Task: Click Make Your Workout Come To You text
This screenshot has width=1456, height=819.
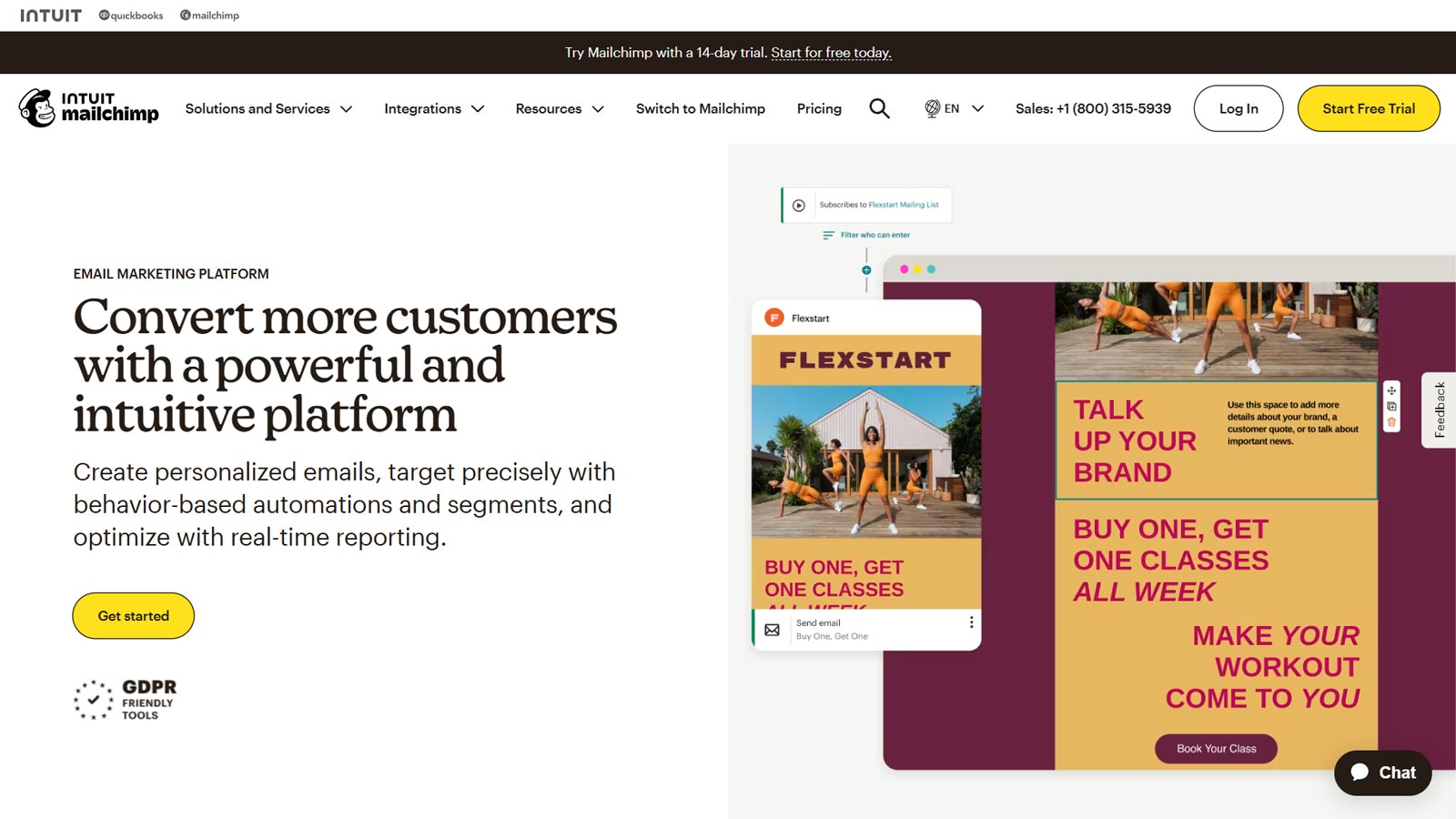Action: [x=1263, y=666]
